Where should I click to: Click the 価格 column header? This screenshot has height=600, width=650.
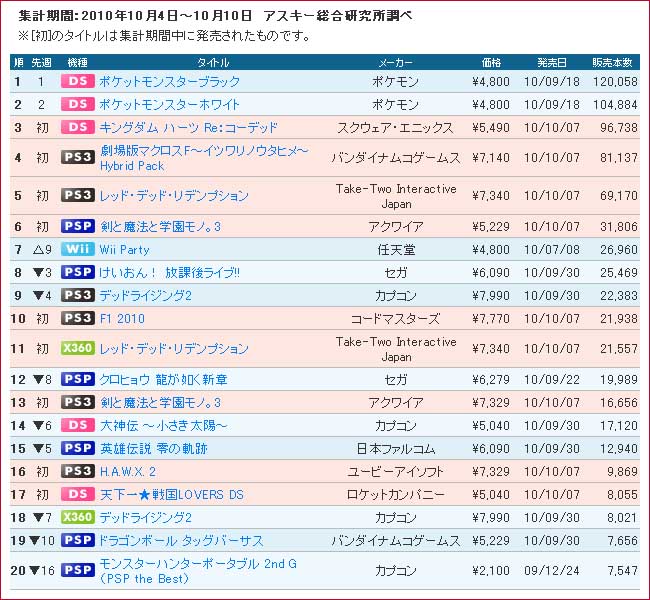pyautogui.click(x=491, y=63)
